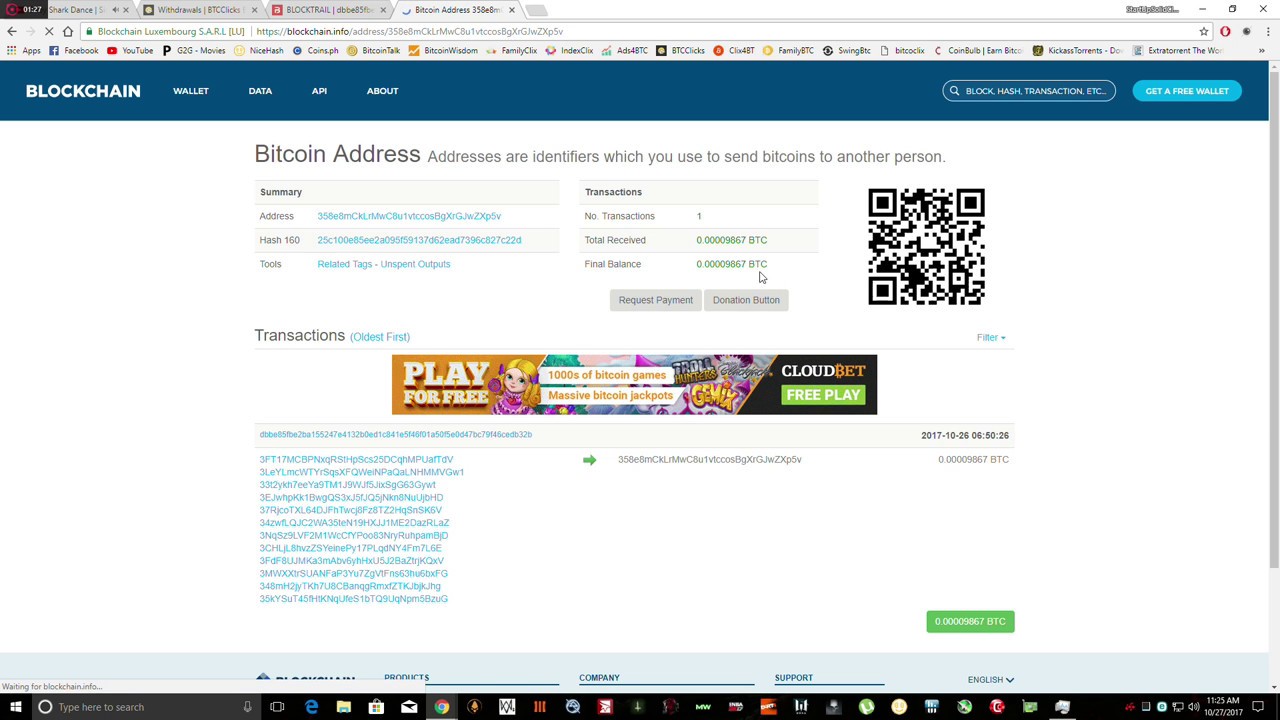Click input address 3FT17MCBPNxqRStHpScs25DCqhMPUaffdV
1280x720 pixels.
click(x=356, y=460)
